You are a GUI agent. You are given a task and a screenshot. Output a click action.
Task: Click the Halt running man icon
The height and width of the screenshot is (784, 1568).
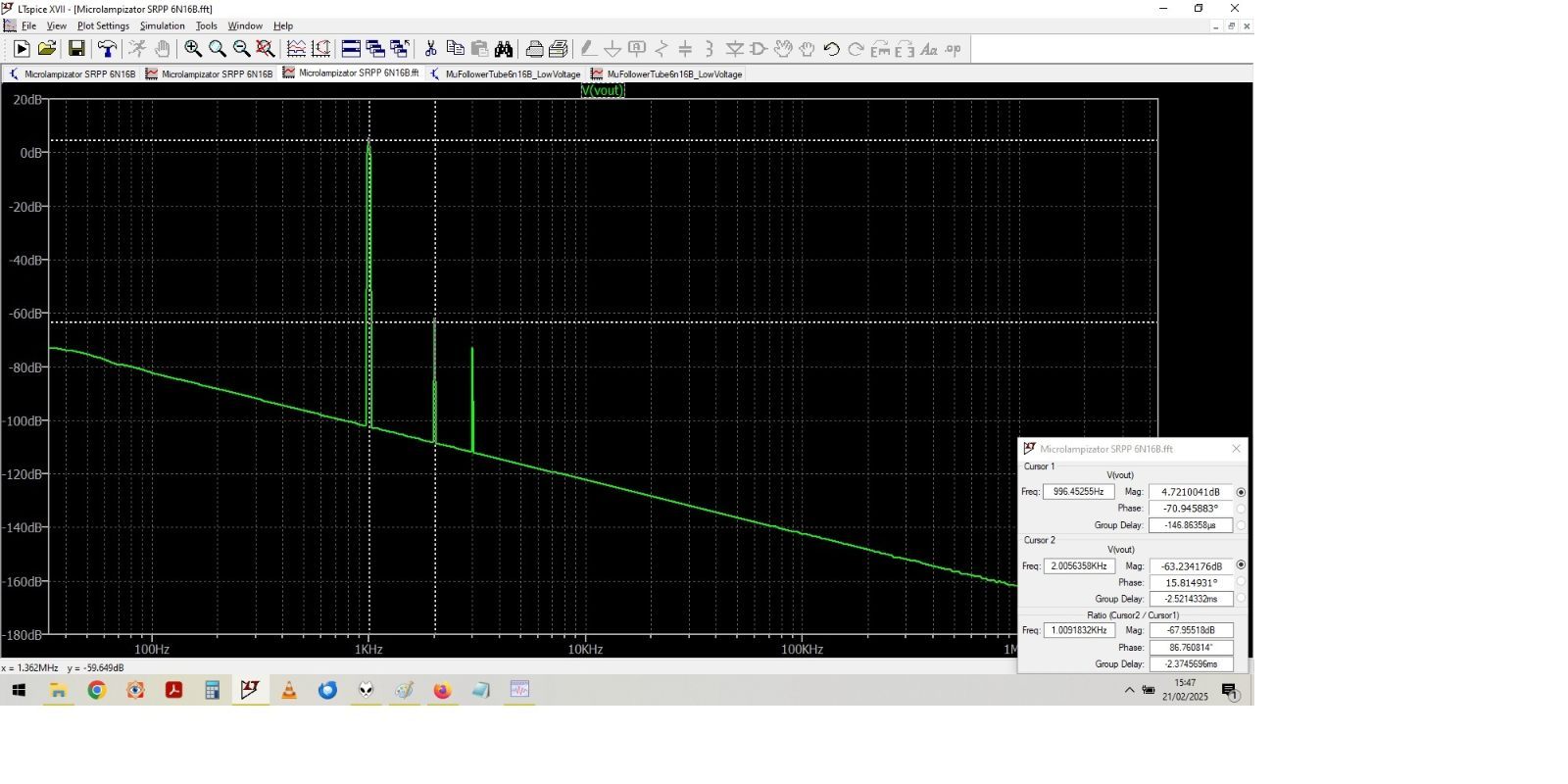137,49
